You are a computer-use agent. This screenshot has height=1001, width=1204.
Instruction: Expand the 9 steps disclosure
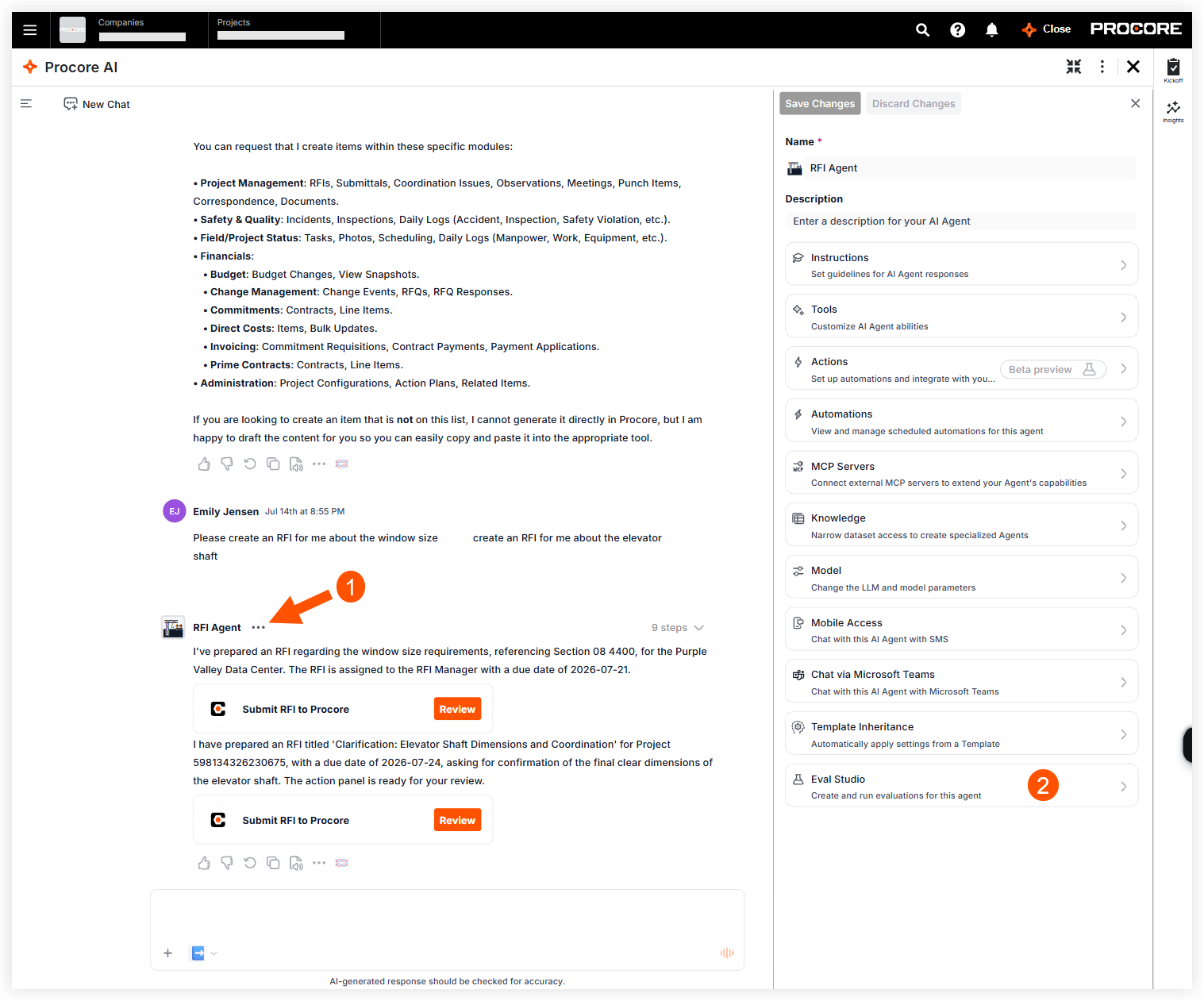pos(678,627)
